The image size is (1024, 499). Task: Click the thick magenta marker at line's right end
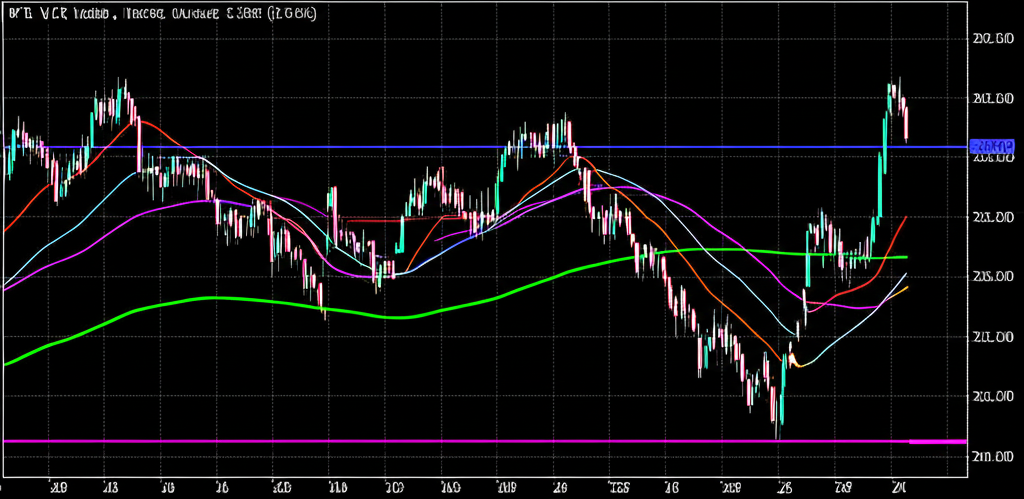coord(936,440)
